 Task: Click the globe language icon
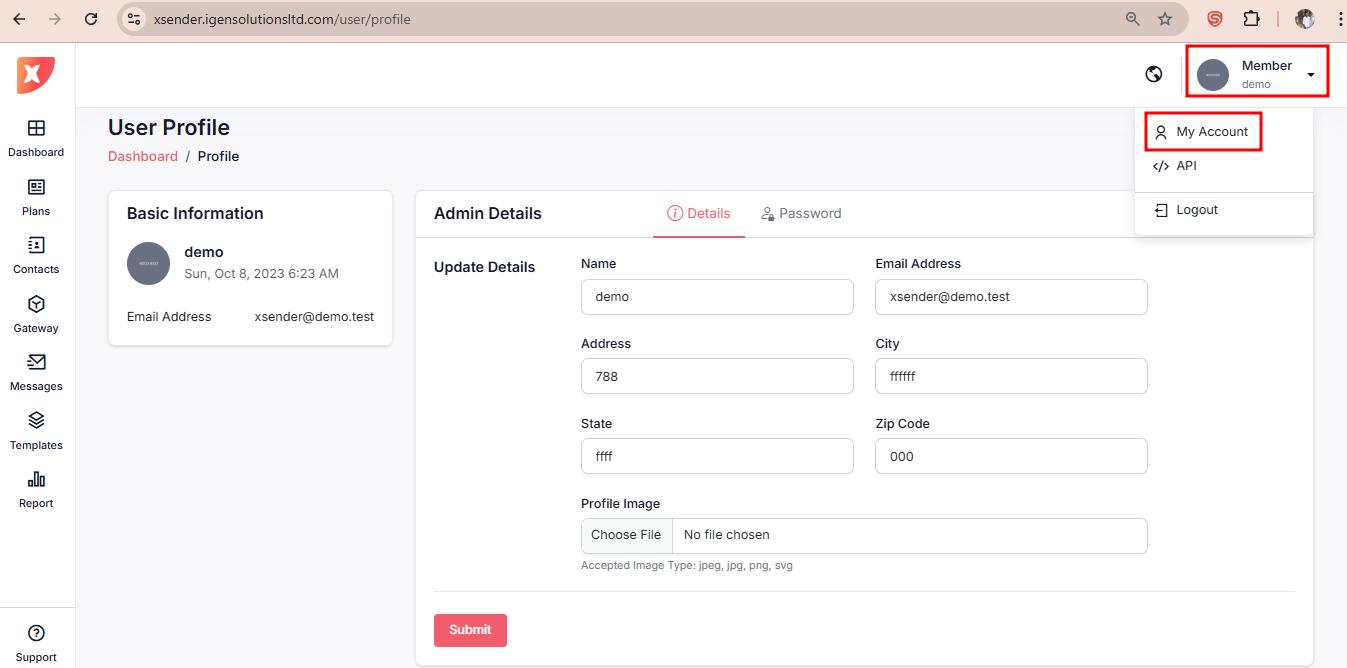1153,74
